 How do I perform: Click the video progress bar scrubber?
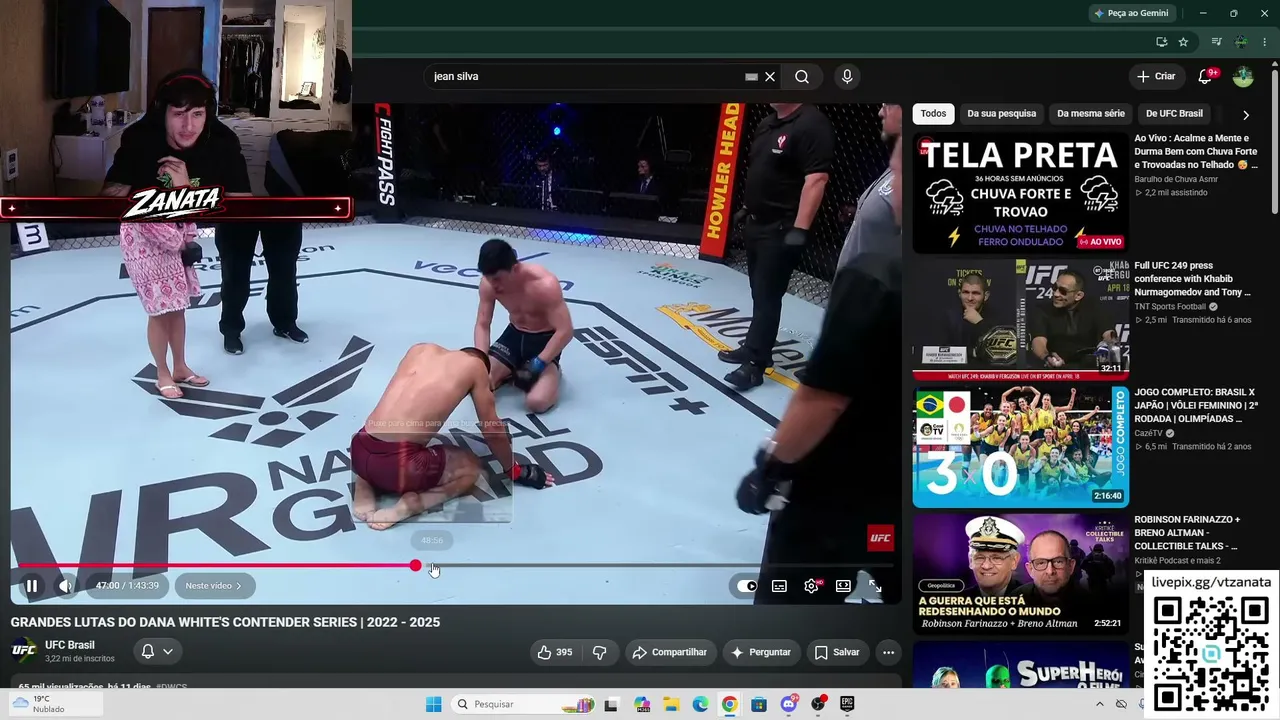click(416, 566)
